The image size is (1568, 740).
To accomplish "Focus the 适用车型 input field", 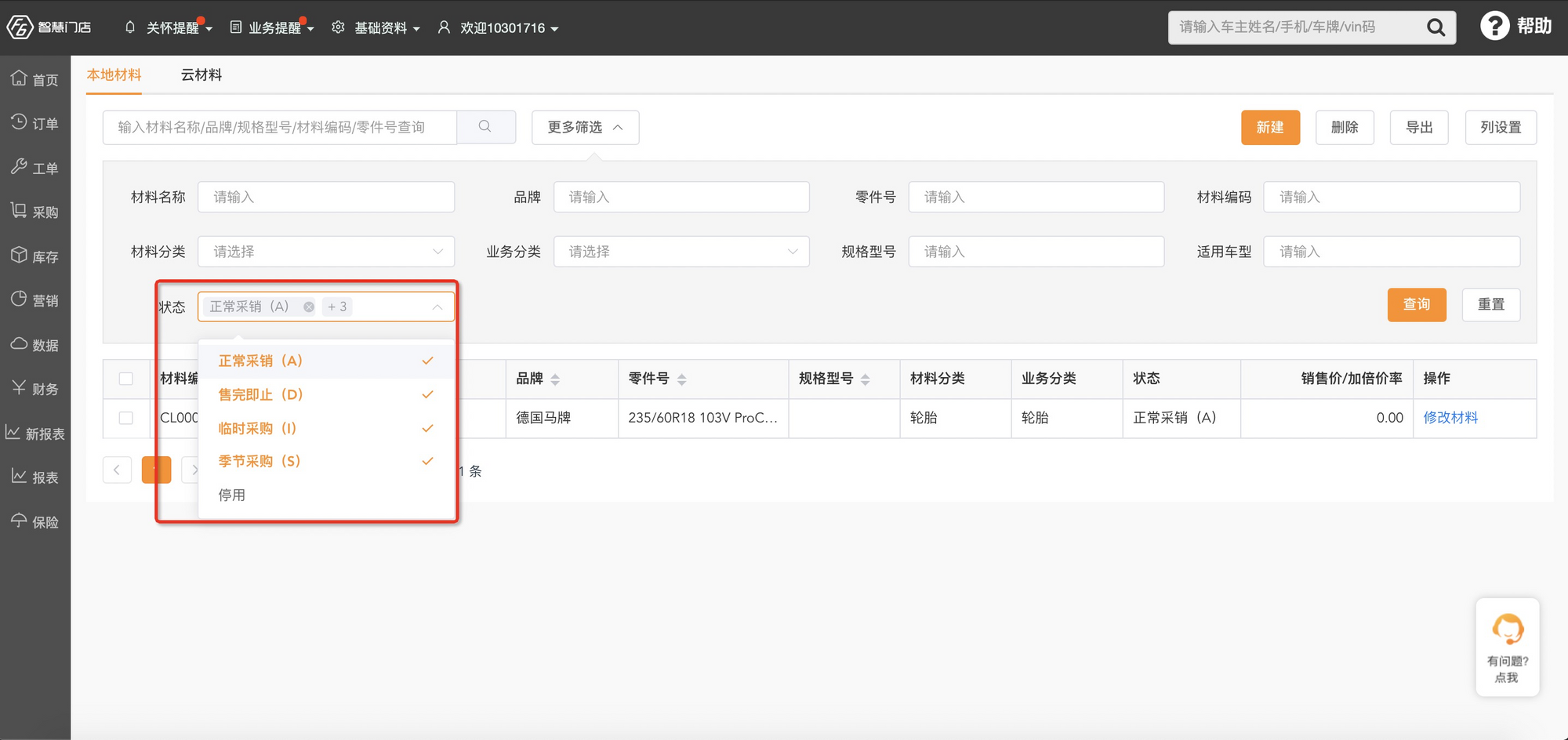I will [1392, 252].
